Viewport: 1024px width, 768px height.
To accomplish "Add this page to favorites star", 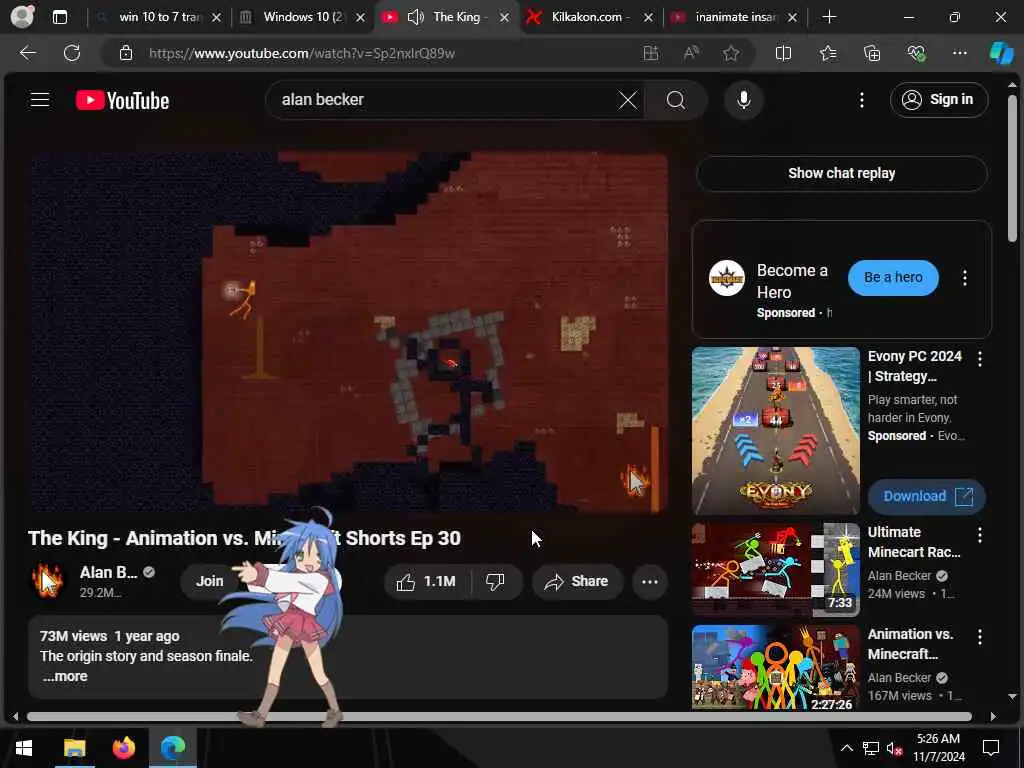I will click(731, 53).
